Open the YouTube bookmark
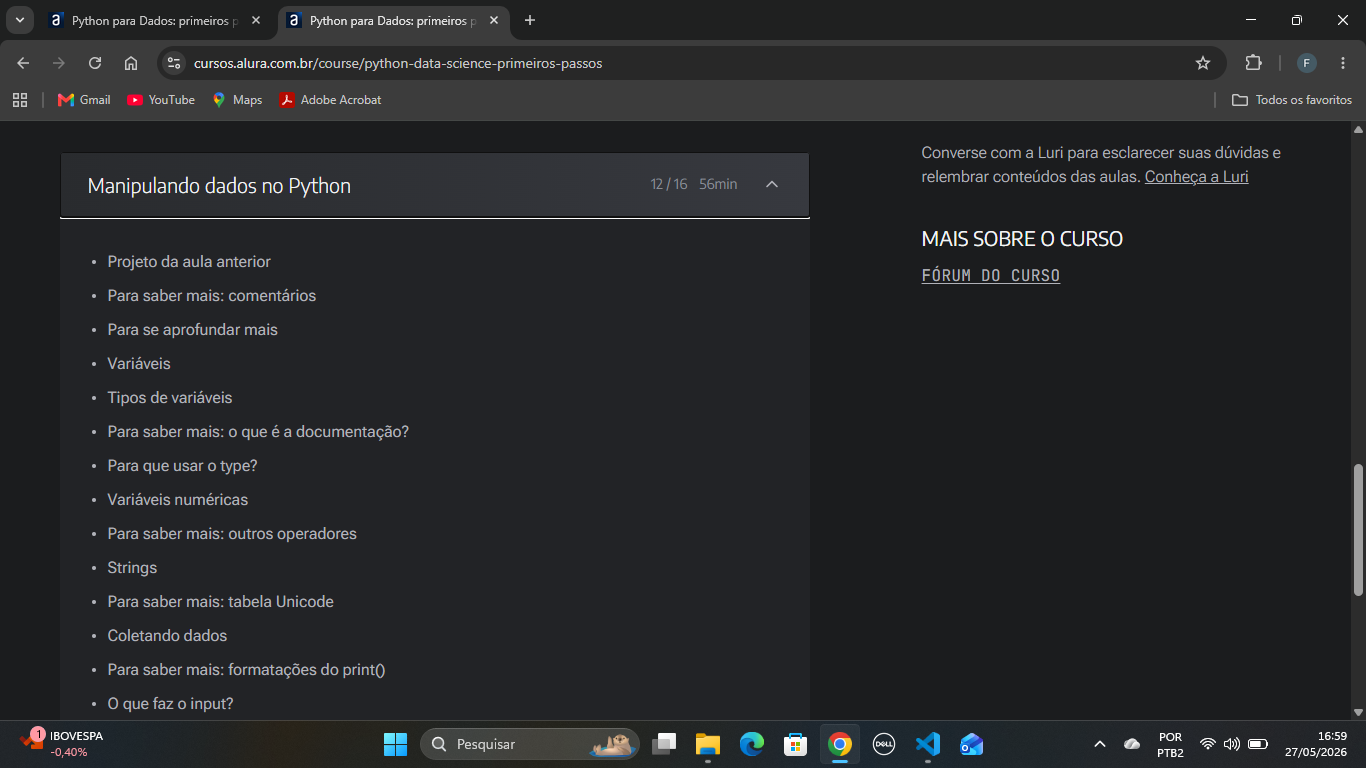Screen dimensions: 1366x768 [161, 100]
